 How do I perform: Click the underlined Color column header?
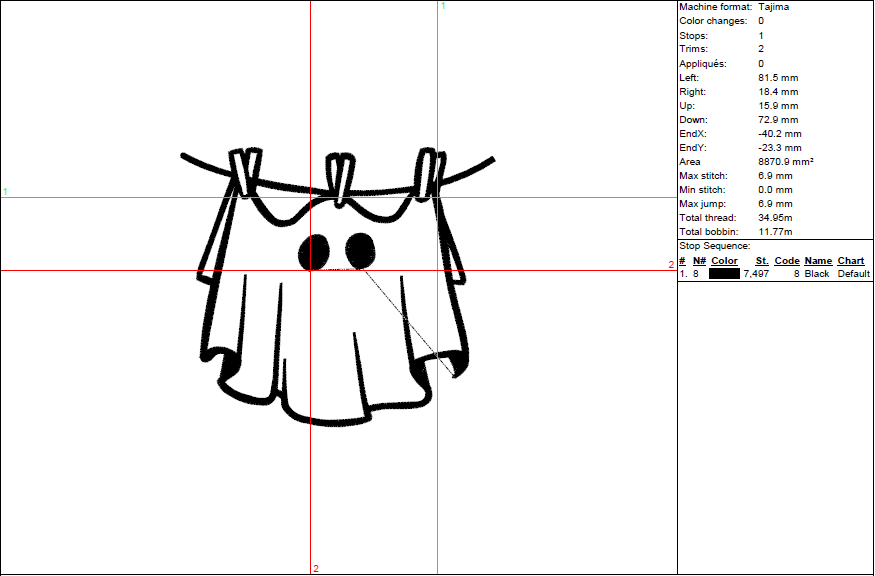pos(724,261)
